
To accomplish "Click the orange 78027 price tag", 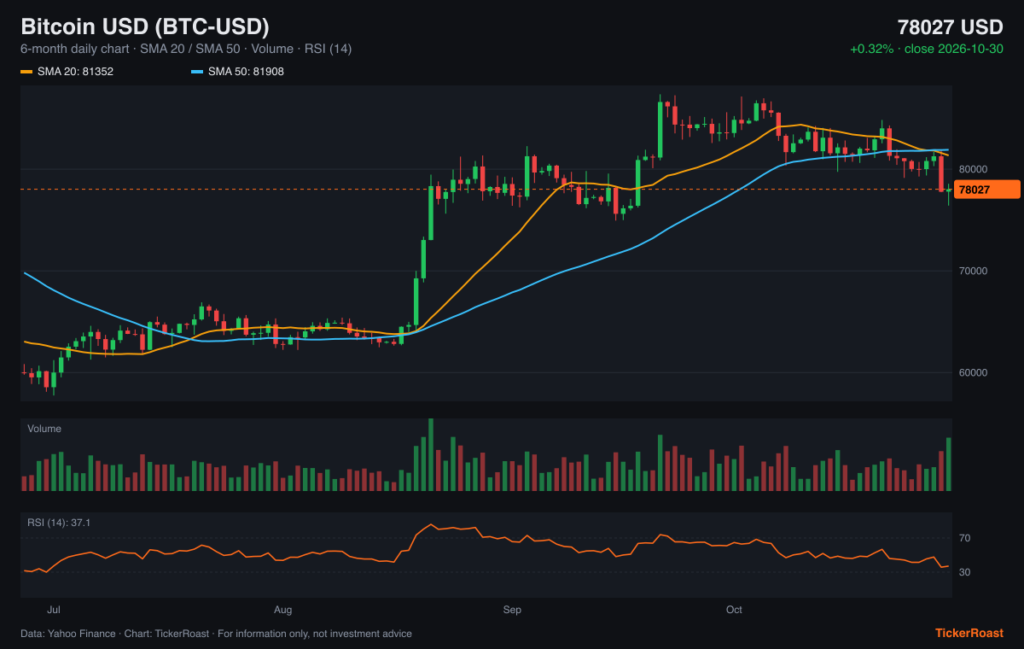I will (987, 190).
